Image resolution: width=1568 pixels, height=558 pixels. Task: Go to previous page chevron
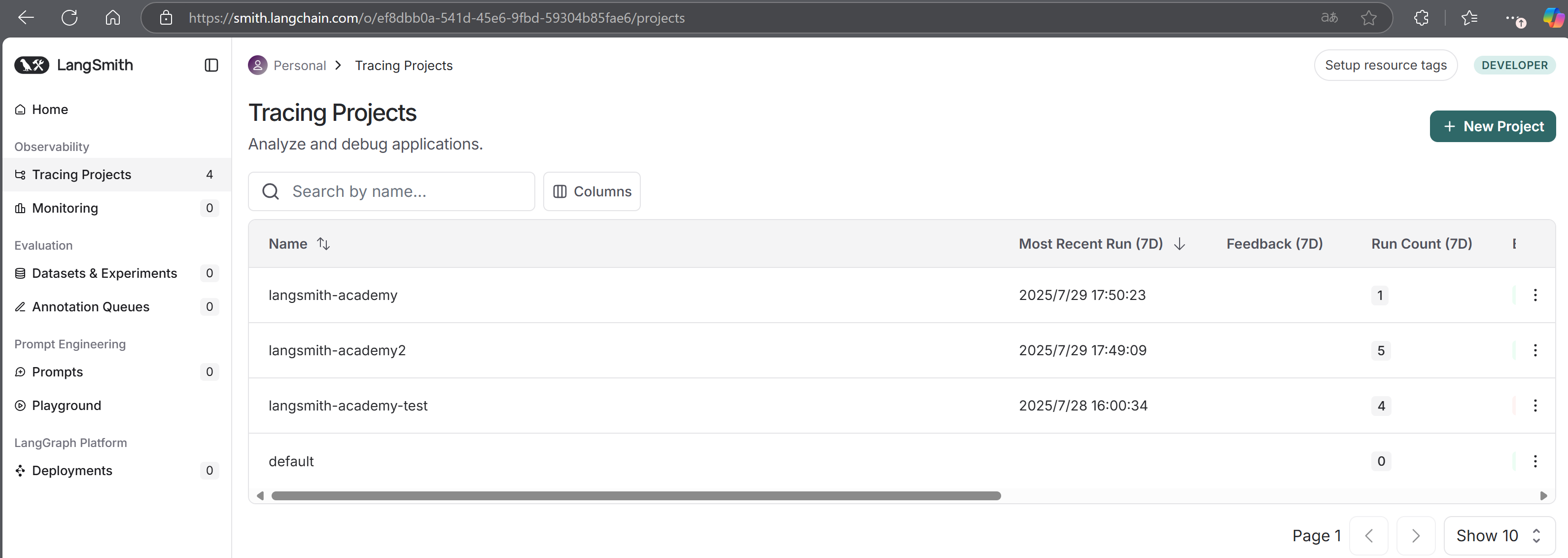click(x=1368, y=536)
